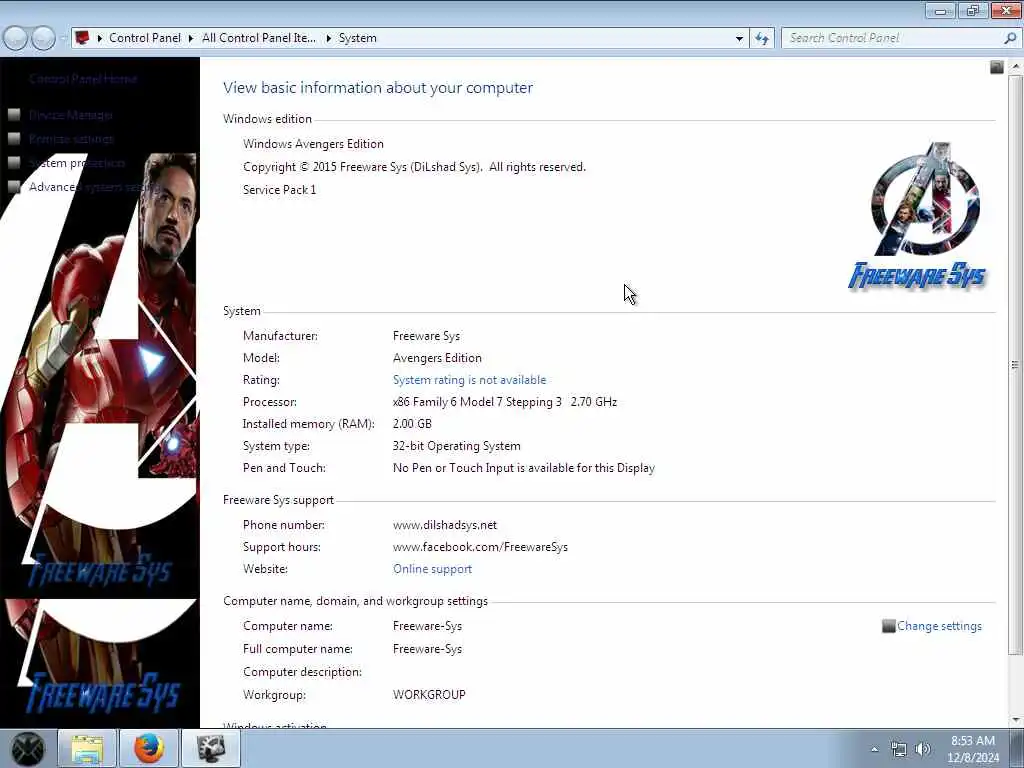Click the Control Panel icon in address bar
This screenshot has height=768, width=1024.
[x=82, y=38]
